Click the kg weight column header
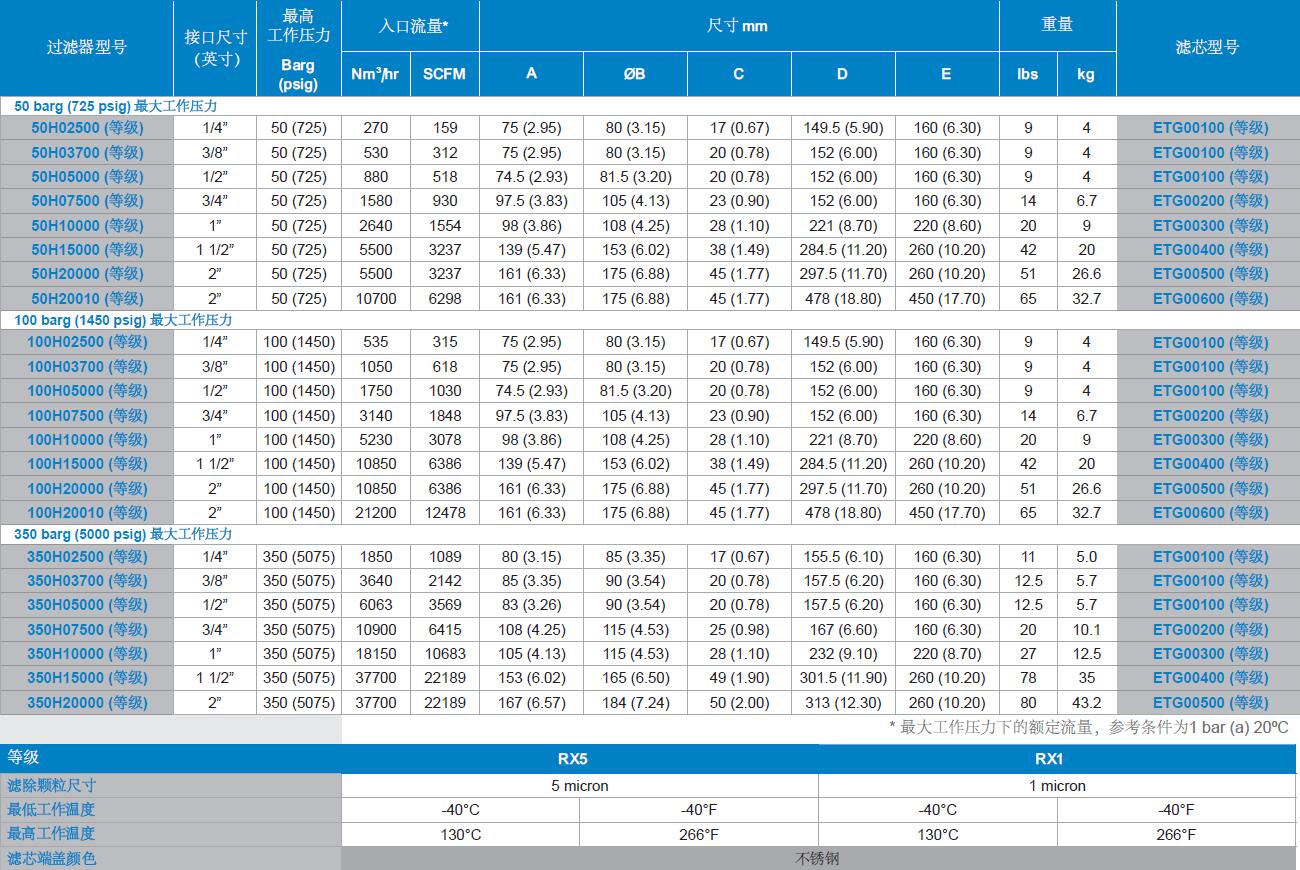1300x870 pixels. [1086, 74]
